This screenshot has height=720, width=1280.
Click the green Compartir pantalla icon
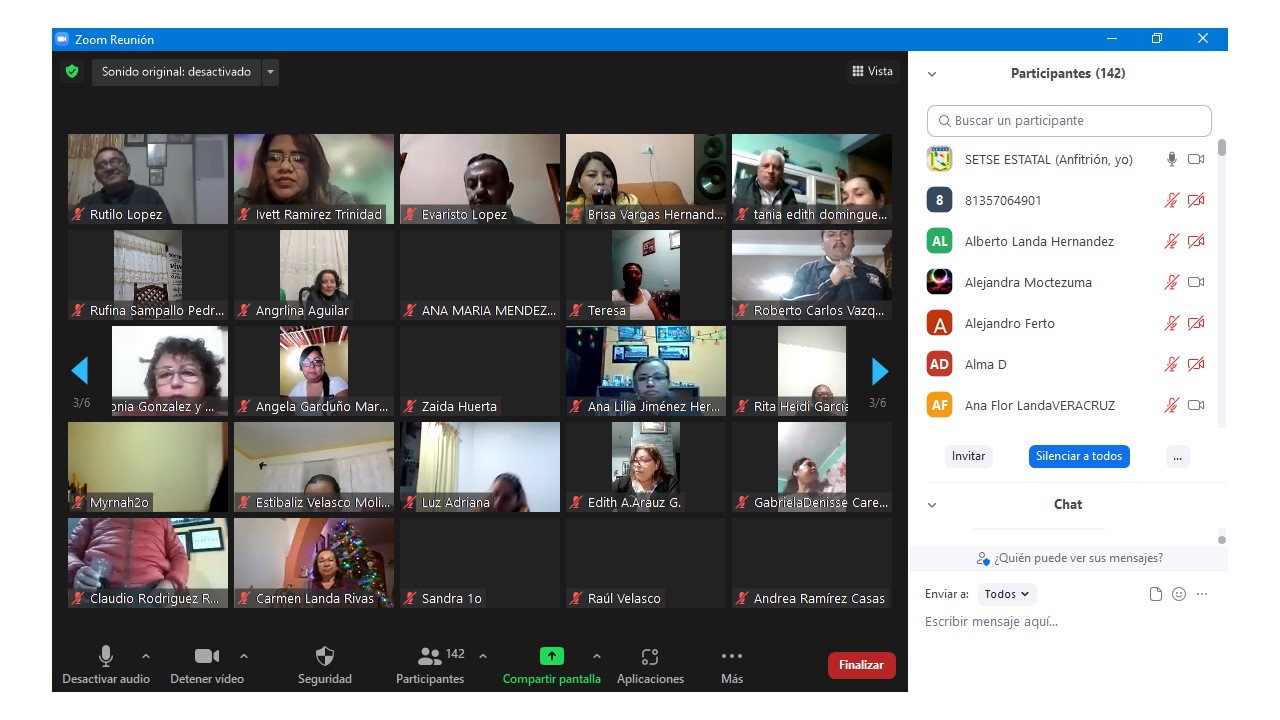point(552,656)
